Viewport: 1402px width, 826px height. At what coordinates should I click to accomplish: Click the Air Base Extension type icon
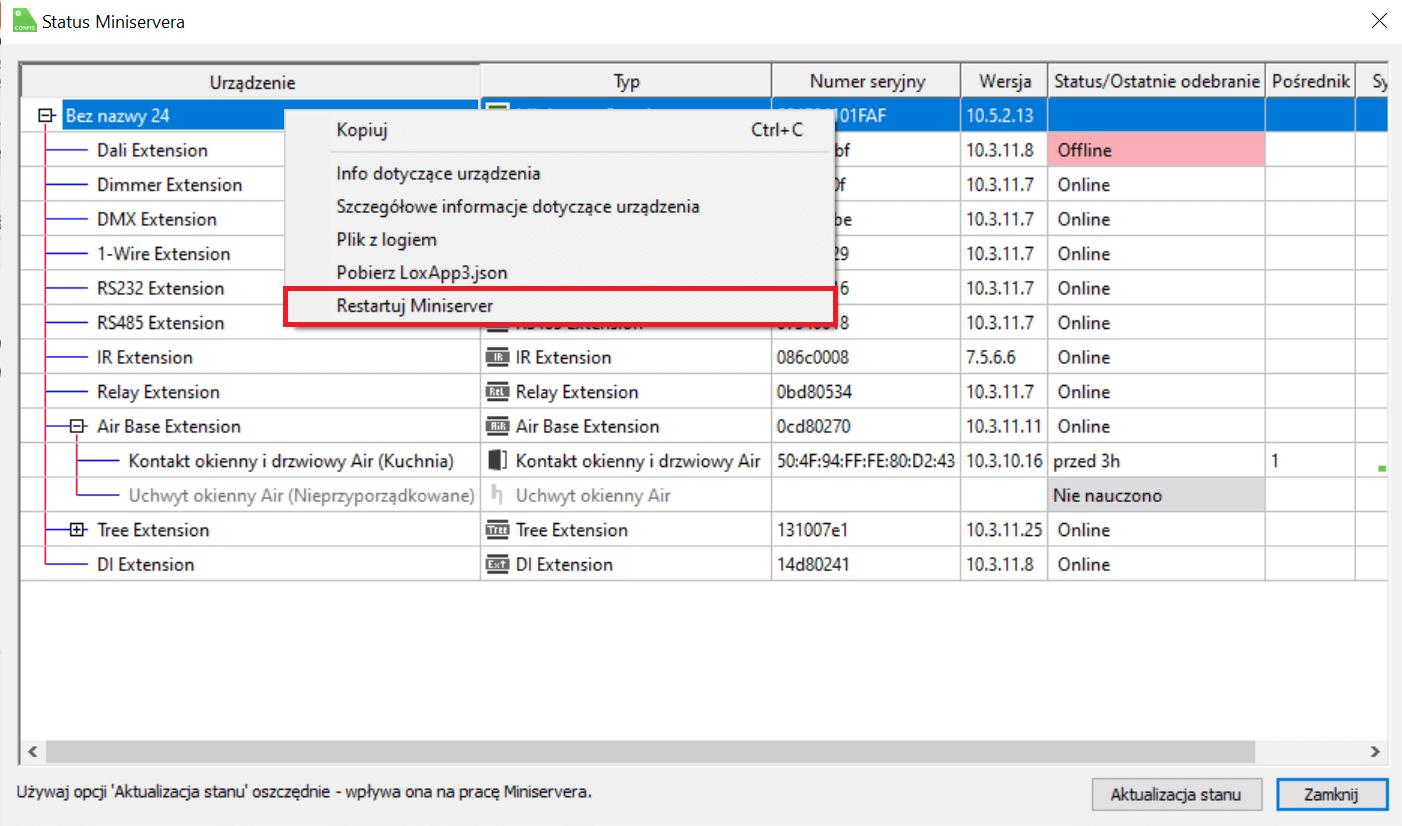click(497, 427)
